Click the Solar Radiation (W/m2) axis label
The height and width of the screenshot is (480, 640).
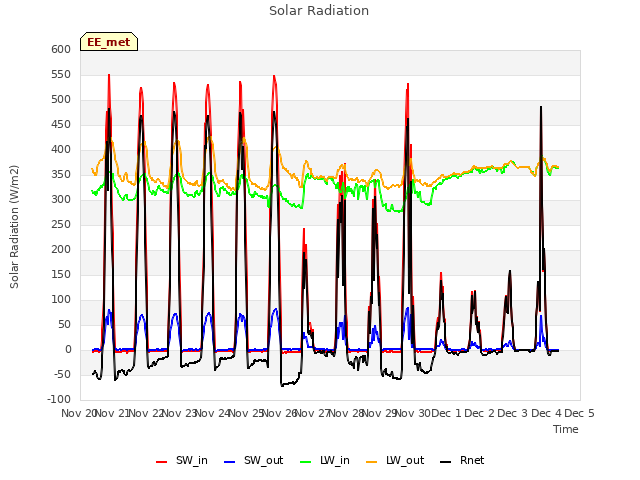tap(14, 227)
